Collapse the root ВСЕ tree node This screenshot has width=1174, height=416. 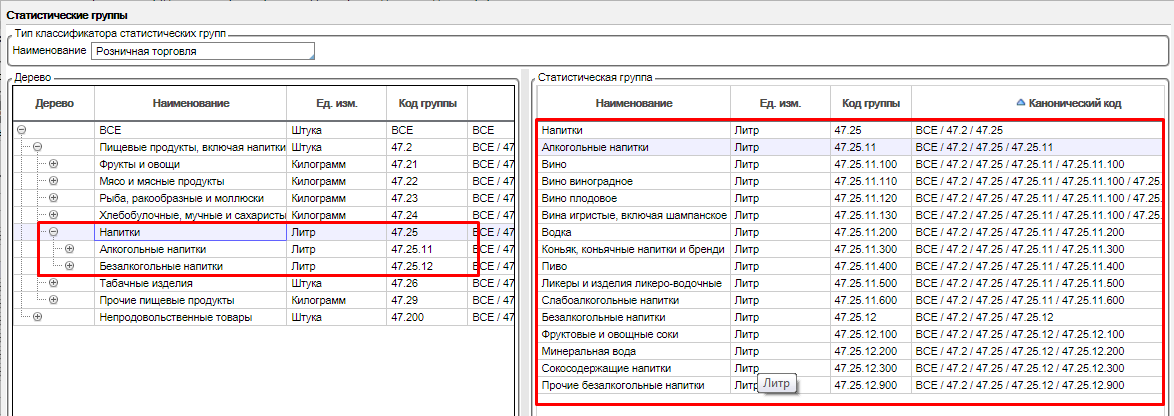coord(21,130)
